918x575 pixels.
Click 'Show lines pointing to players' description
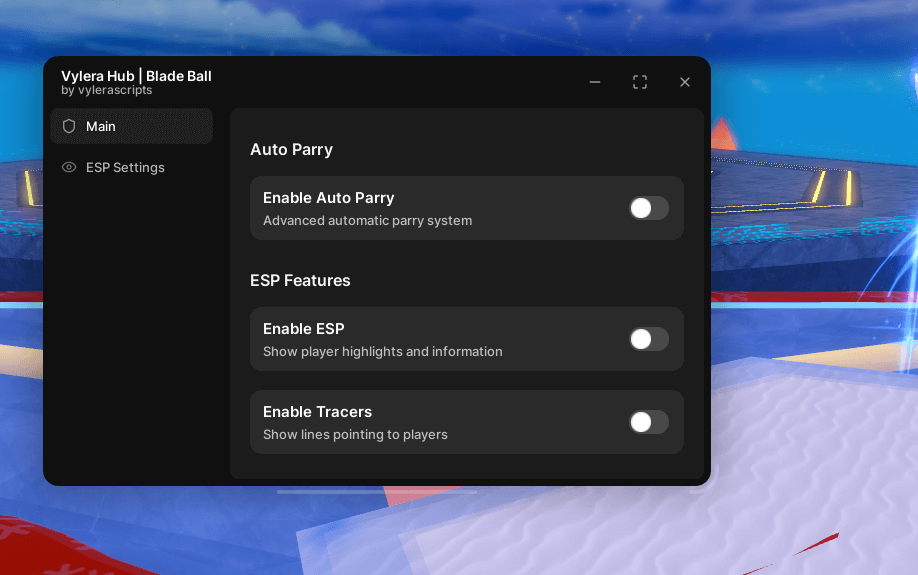click(355, 435)
